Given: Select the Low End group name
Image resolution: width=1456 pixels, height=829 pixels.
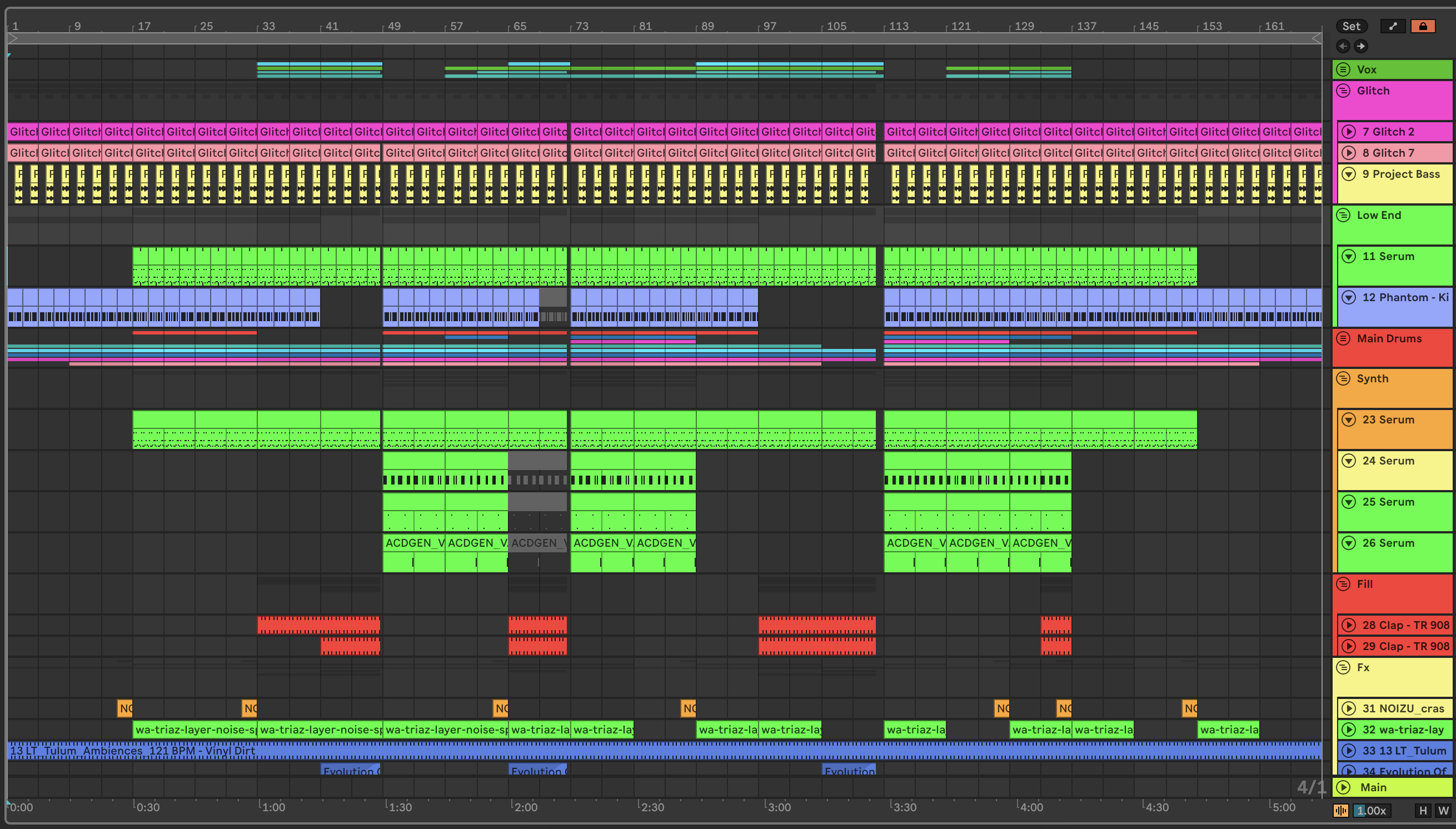Looking at the screenshot, I should click(x=1379, y=215).
